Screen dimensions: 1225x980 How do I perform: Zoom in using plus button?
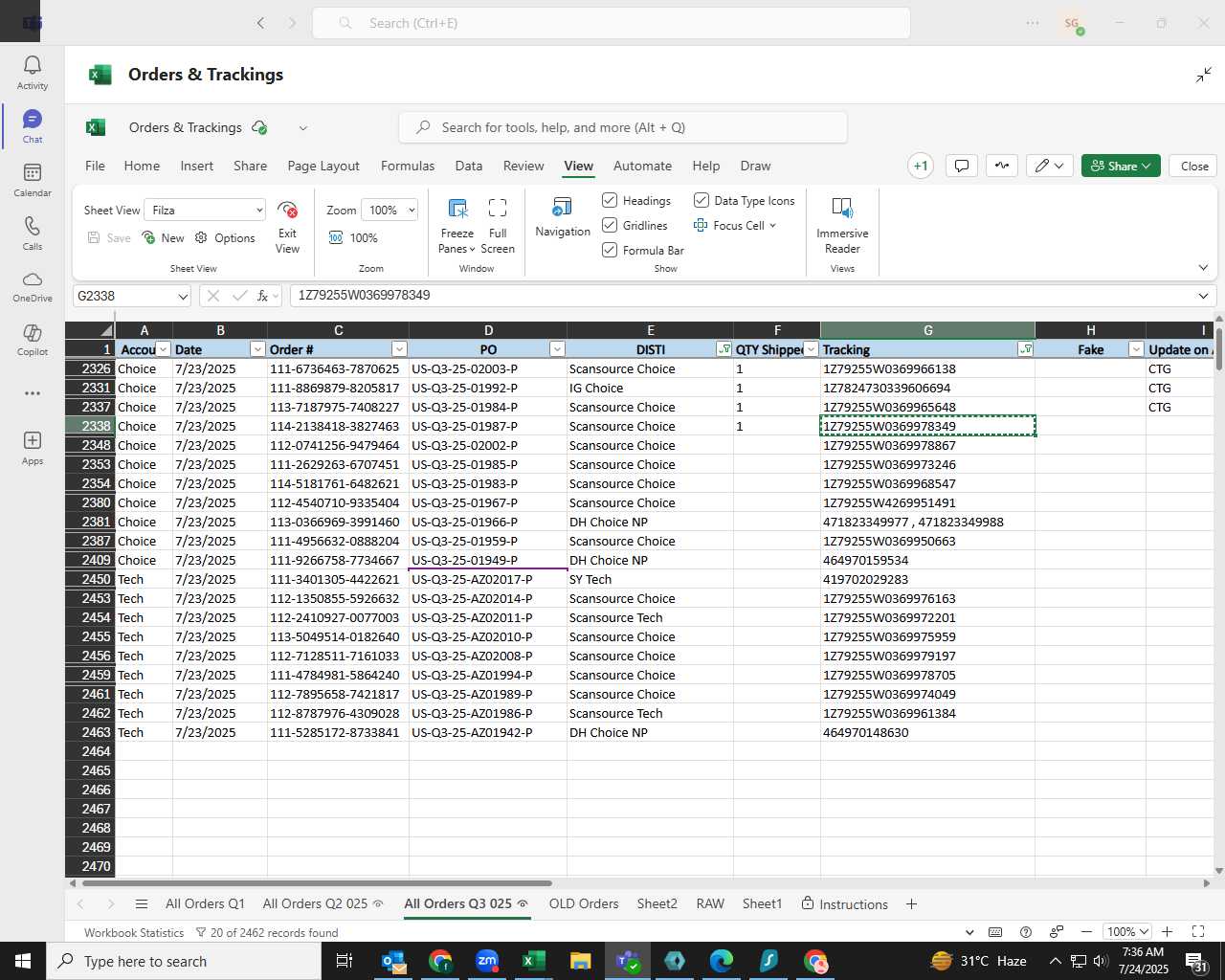point(1168,931)
